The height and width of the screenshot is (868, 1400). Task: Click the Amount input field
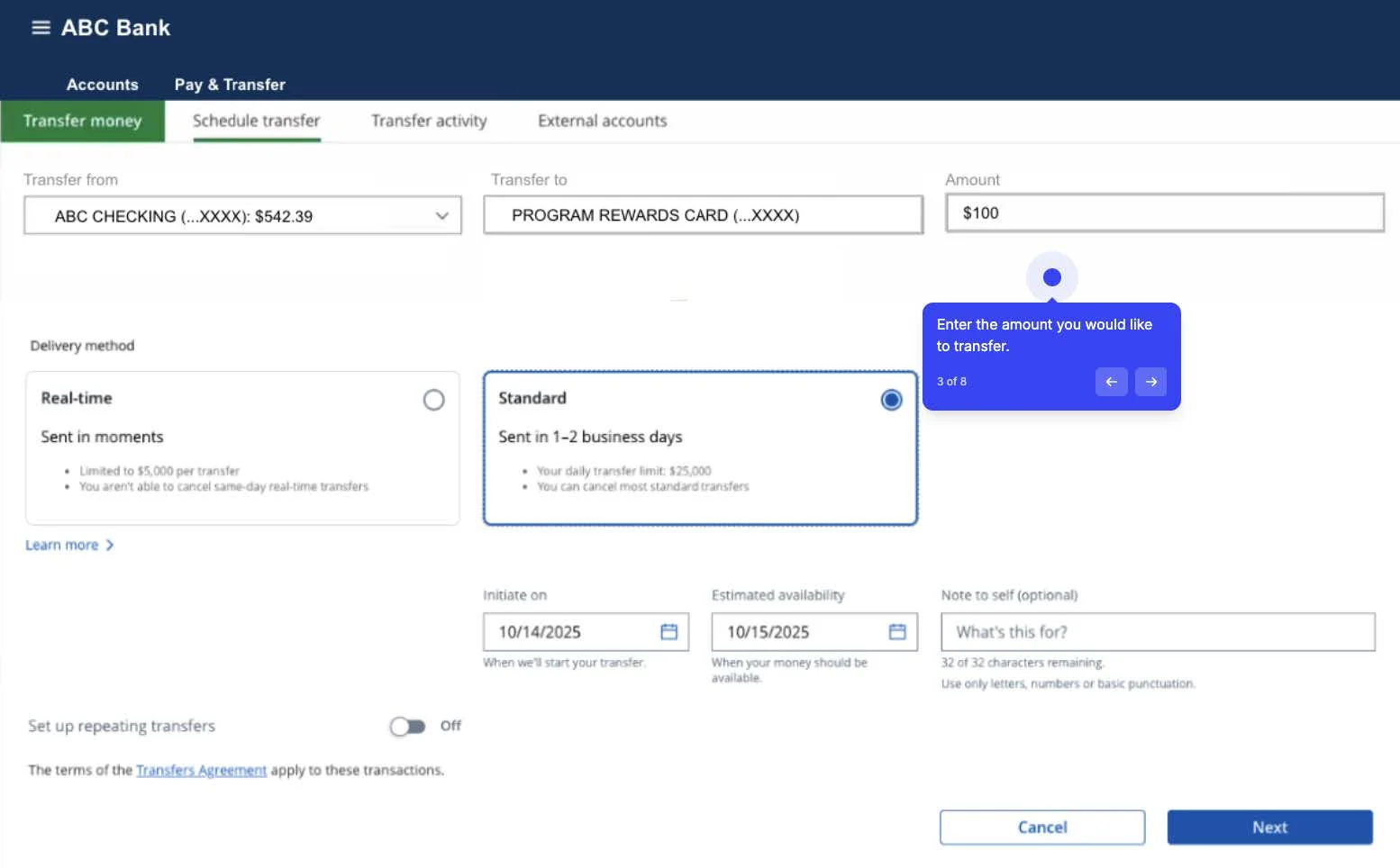tap(1165, 213)
